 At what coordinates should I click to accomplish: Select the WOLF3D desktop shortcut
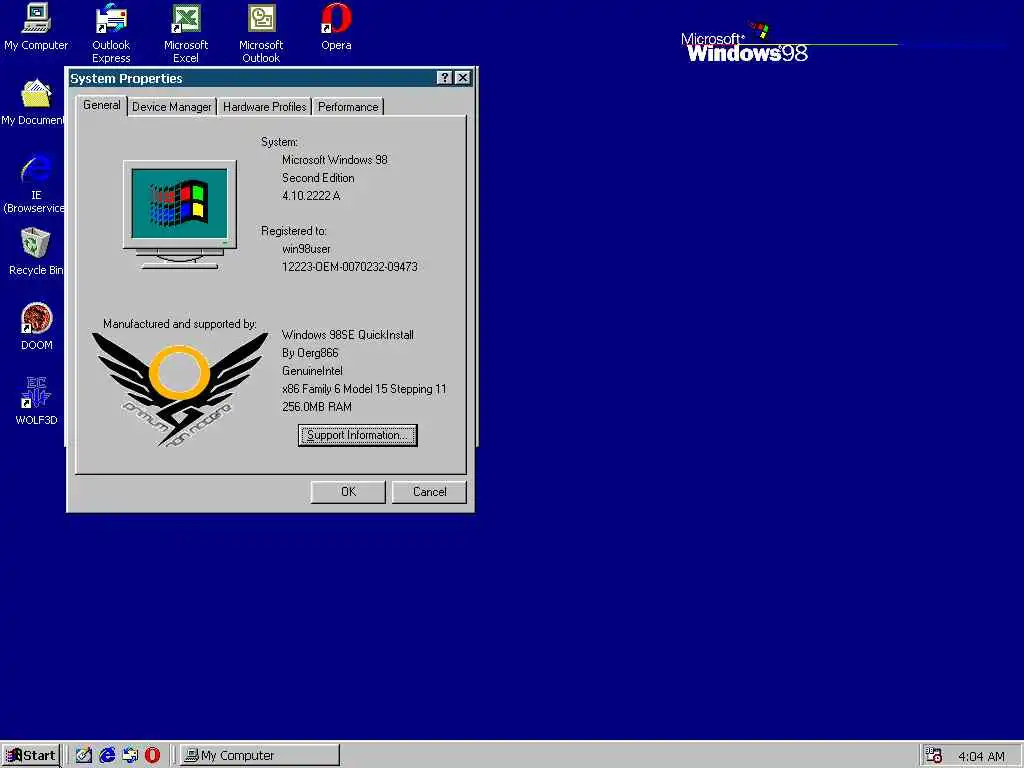(x=37, y=400)
